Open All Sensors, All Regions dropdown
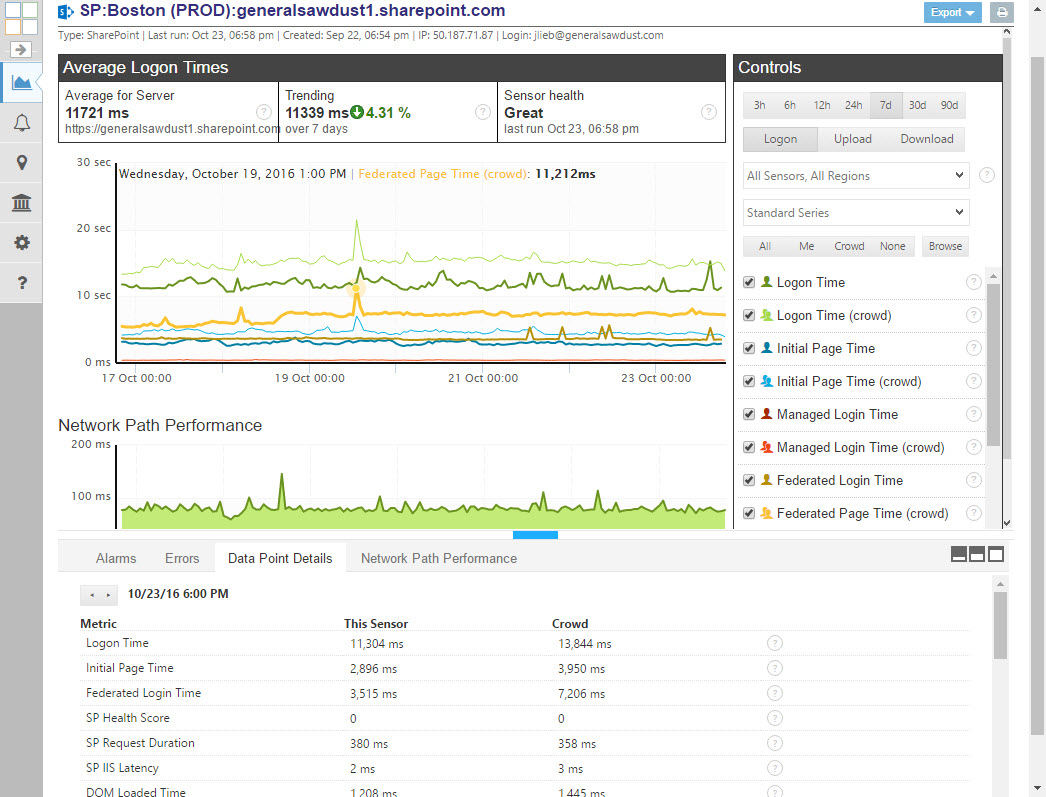This screenshot has height=797, width=1046. coord(856,175)
